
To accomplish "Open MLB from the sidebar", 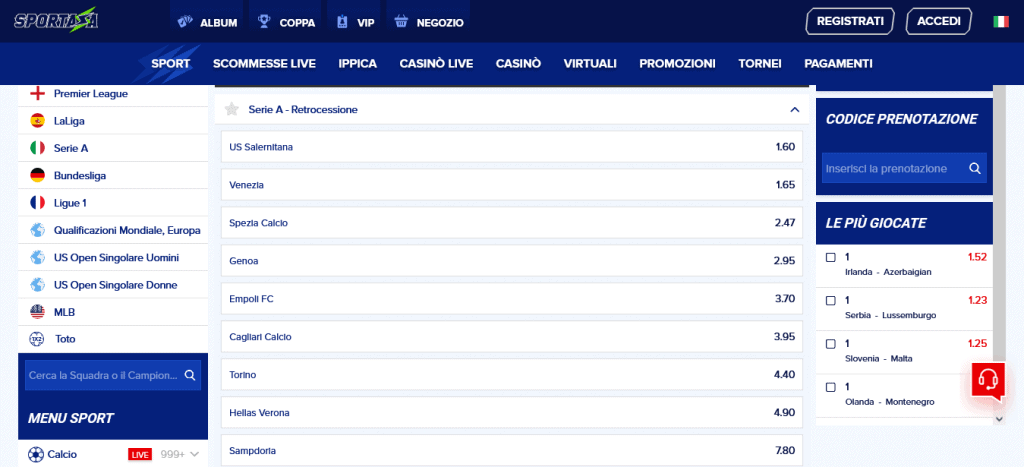I will 65,313.
